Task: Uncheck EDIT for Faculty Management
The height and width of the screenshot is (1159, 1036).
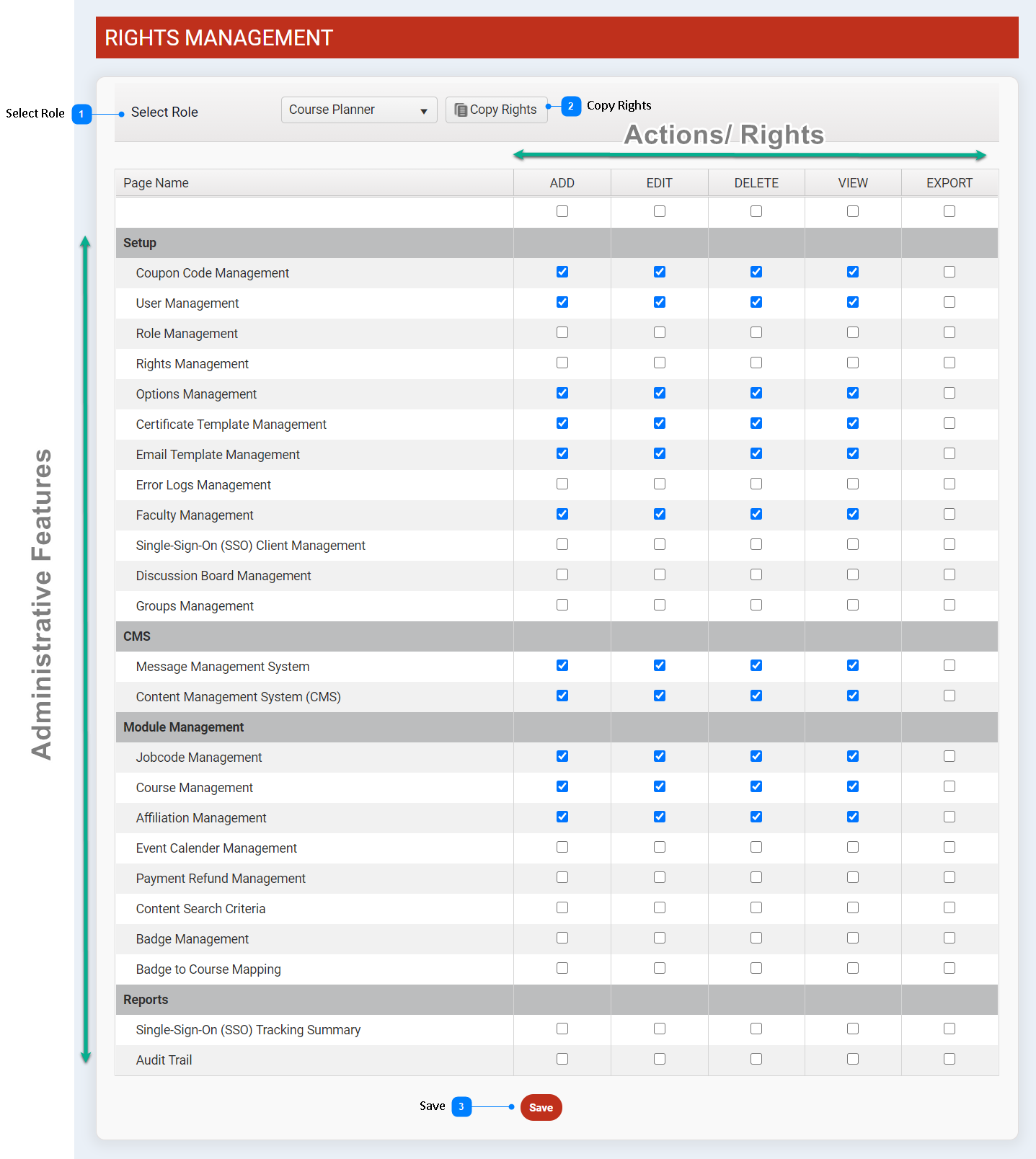Action: pyautogui.click(x=659, y=514)
